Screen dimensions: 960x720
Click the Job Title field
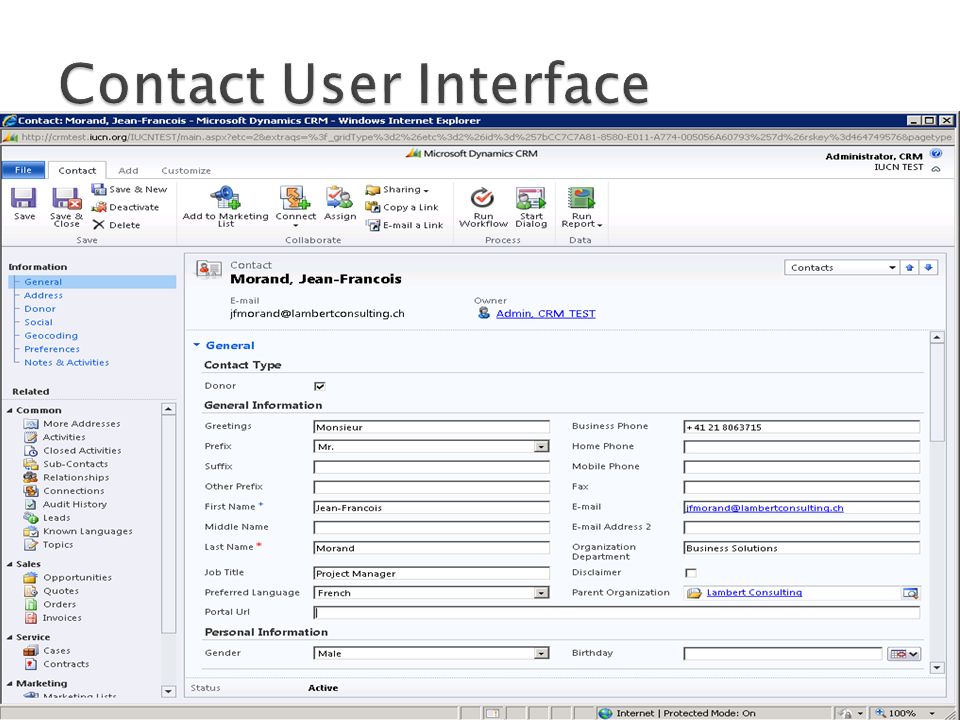point(431,573)
